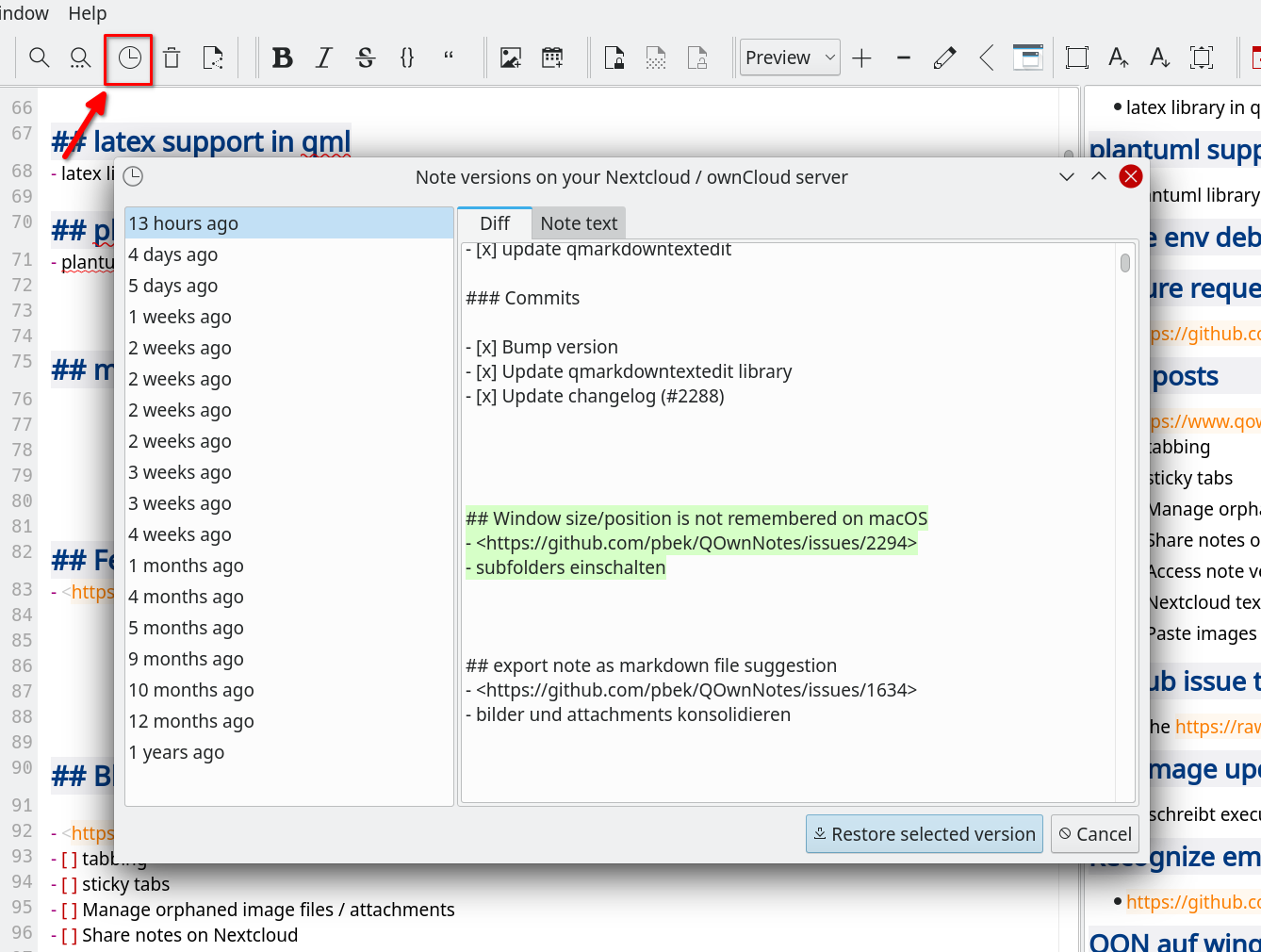
Task: Click the up chevron in dialog title bar
Action: pos(1099,177)
